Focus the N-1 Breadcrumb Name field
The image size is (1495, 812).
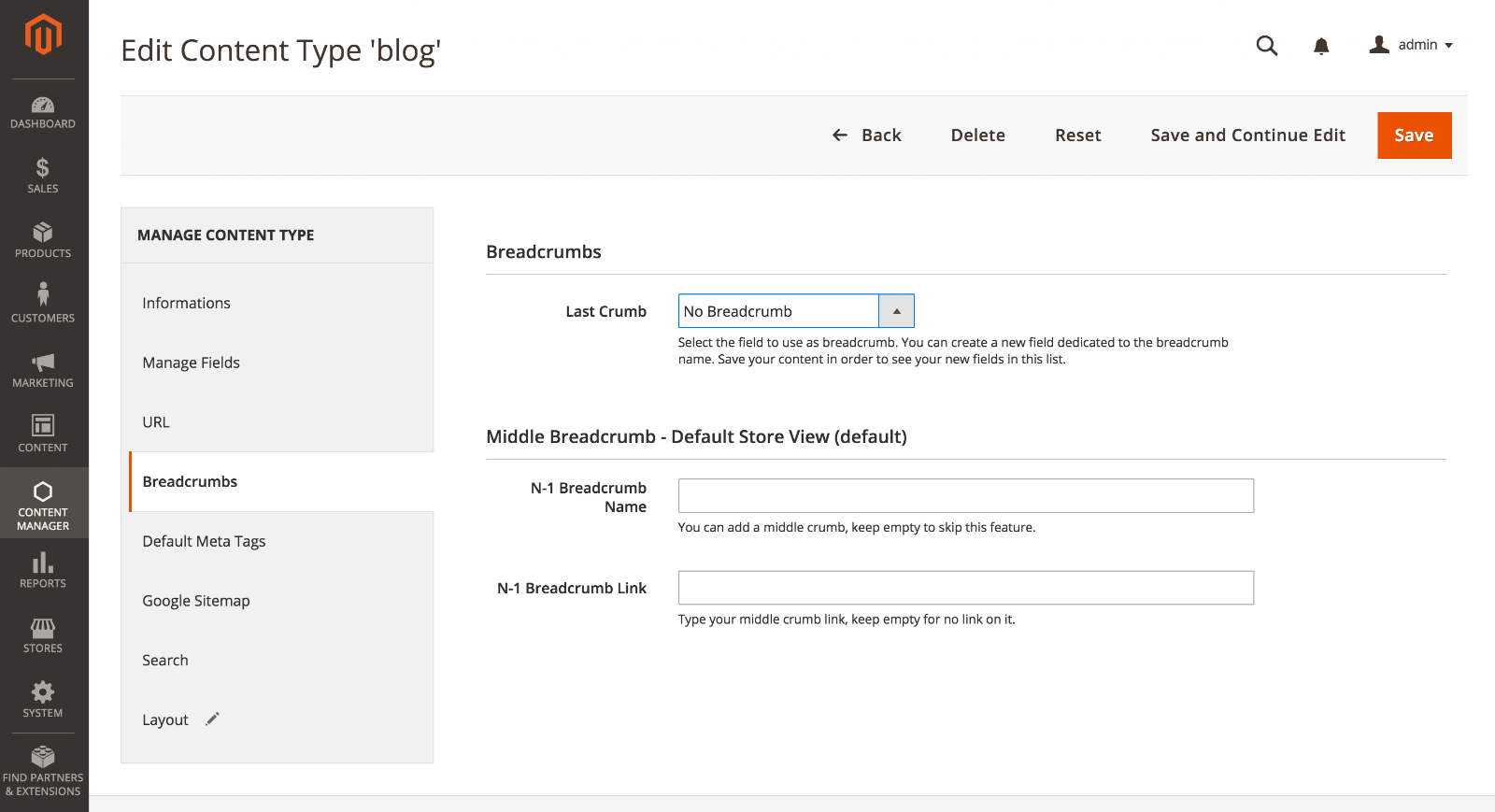(x=966, y=495)
